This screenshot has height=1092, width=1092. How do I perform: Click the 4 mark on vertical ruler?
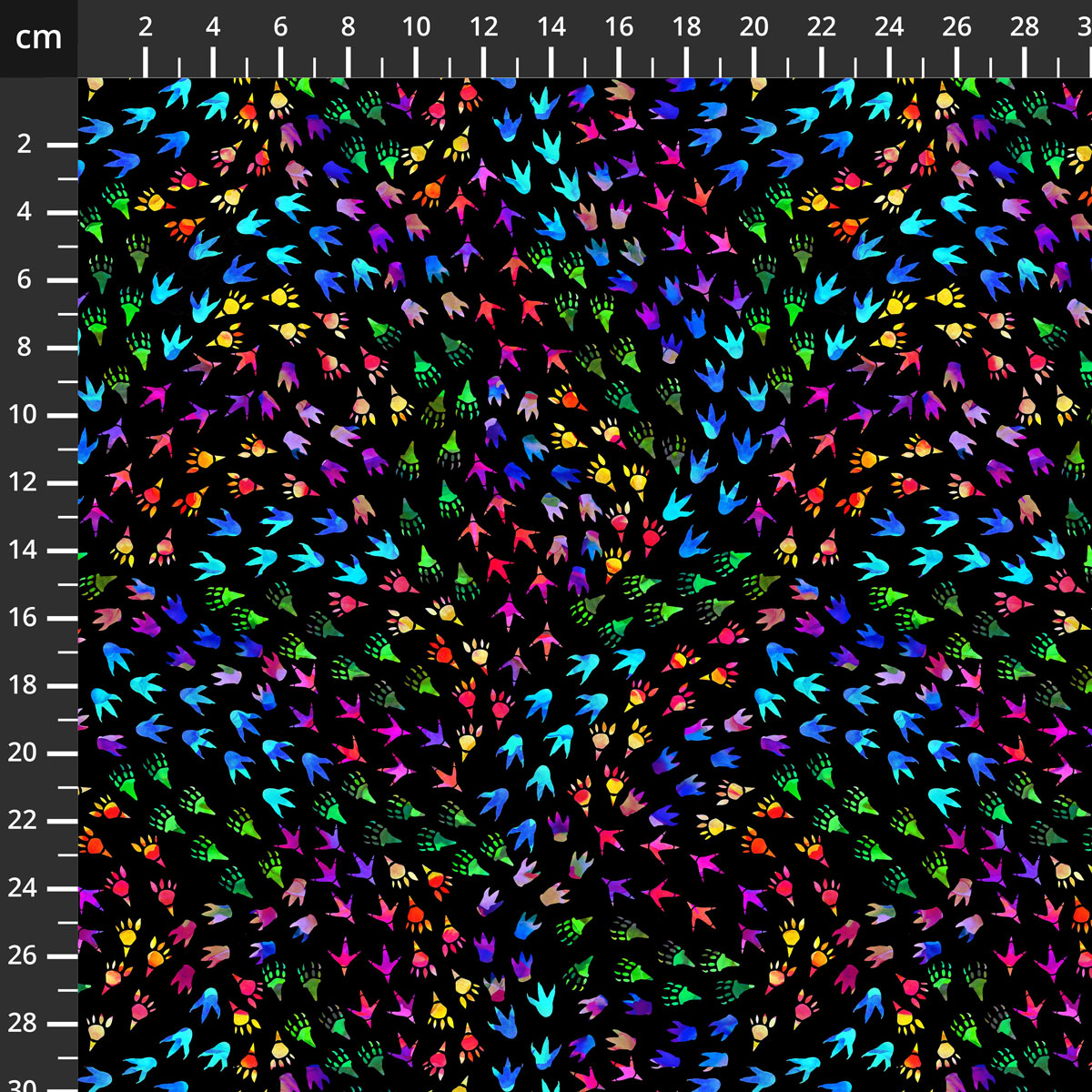pyautogui.click(x=25, y=212)
